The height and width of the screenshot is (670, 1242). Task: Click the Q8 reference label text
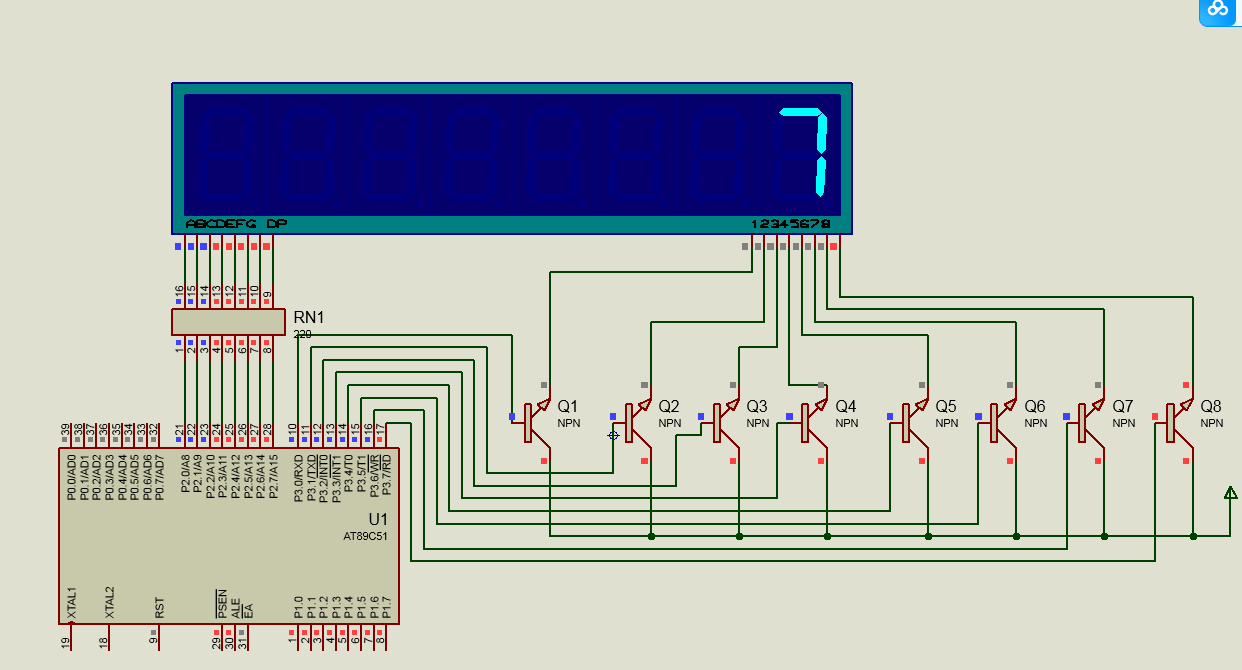pyautogui.click(x=1210, y=406)
